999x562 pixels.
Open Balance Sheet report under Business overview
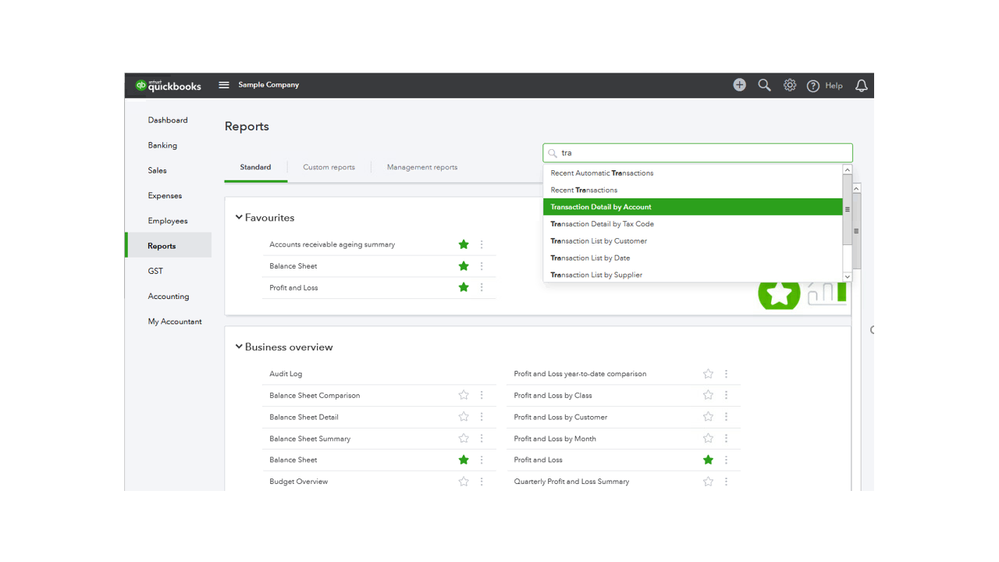(x=293, y=460)
